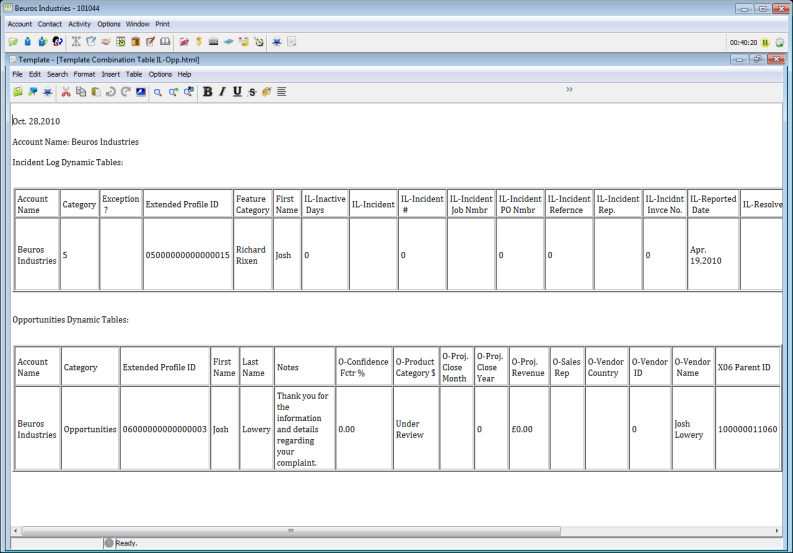Viewport: 793px width, 553px height.
Task: Open the Account menu
Action: [20, 24]
